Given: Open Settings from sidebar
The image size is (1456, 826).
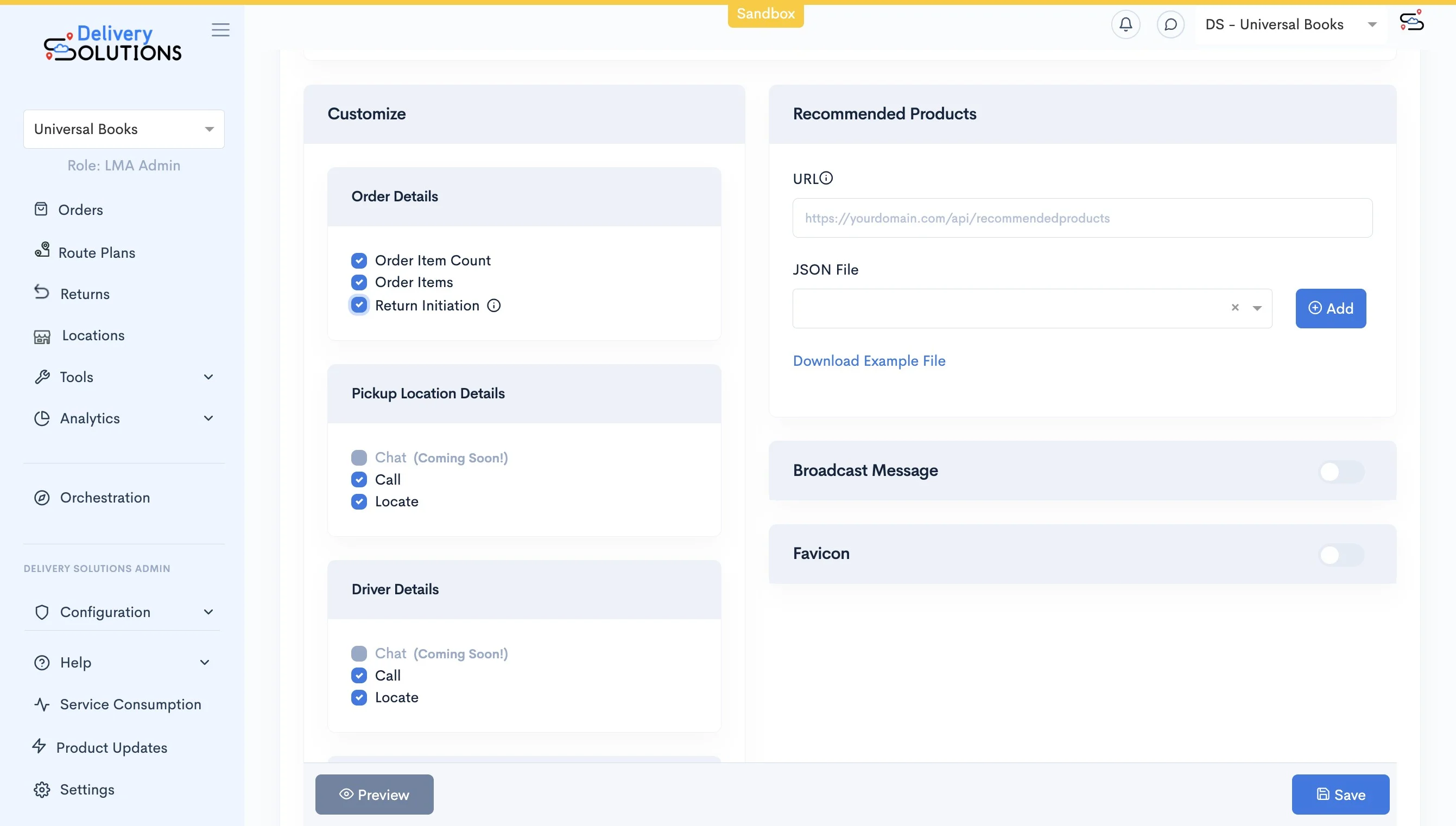Looking at the screenshot, I should 87,790.
